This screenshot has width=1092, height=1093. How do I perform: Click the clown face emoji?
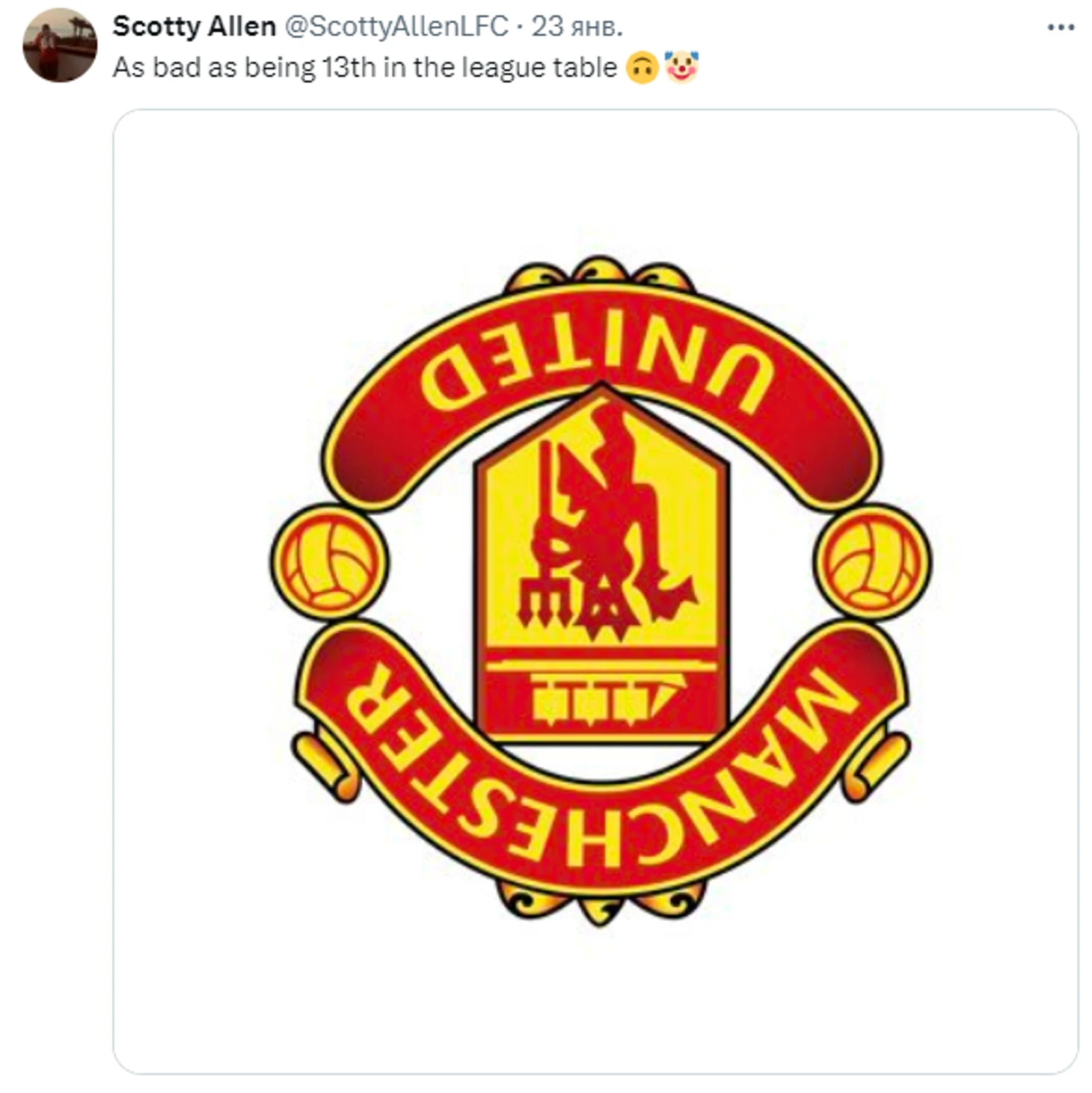pos(681,67)
